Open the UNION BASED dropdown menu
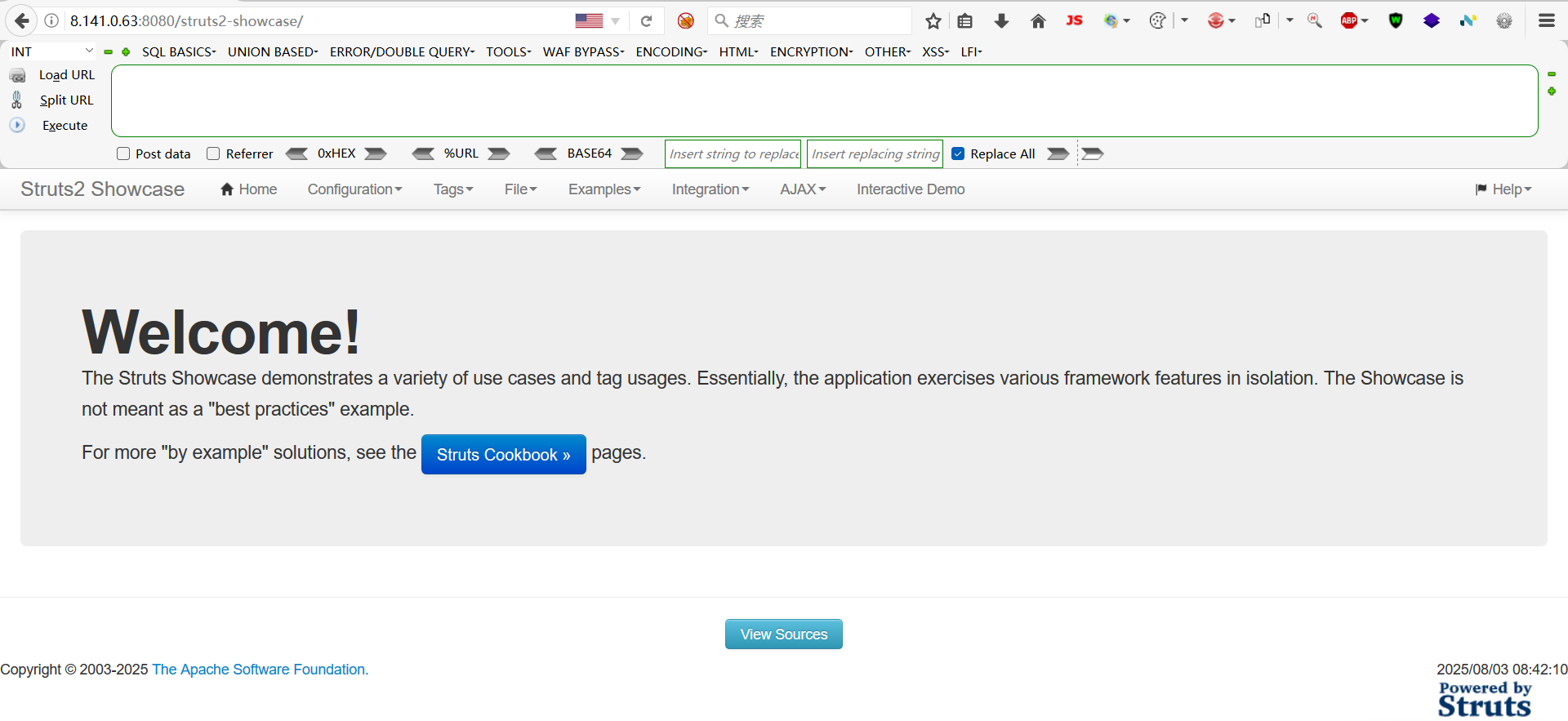Screen dimensions: 1568x721 [x=273, y=51]
